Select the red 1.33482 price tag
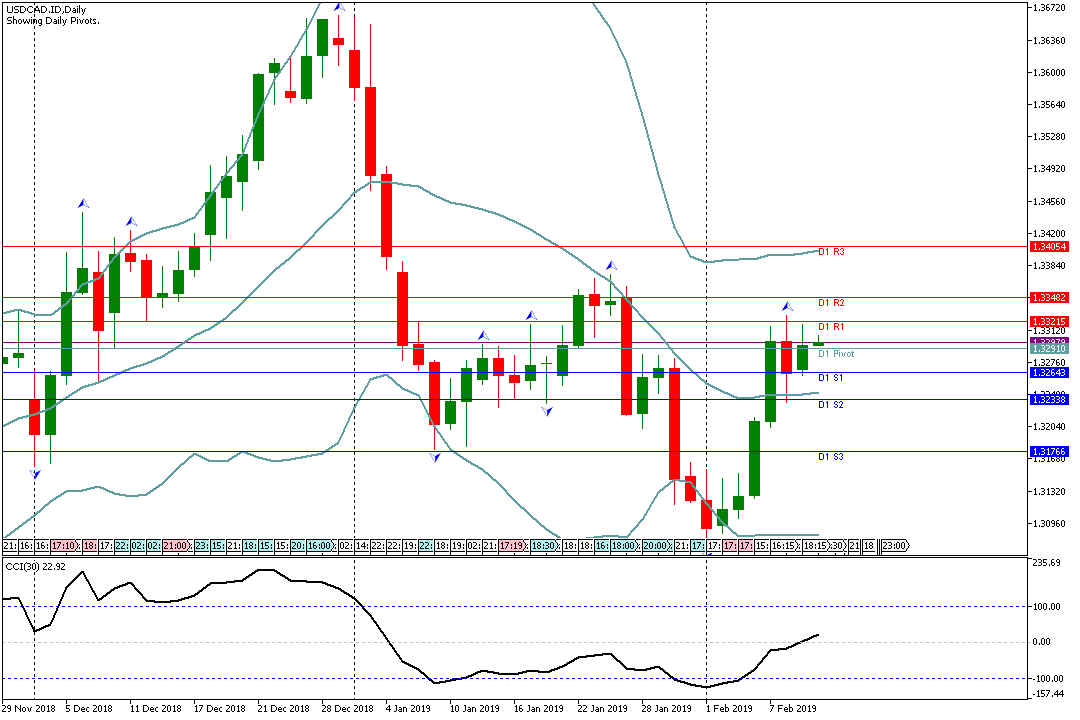Screen dimensions: 1080x720 1049,298
